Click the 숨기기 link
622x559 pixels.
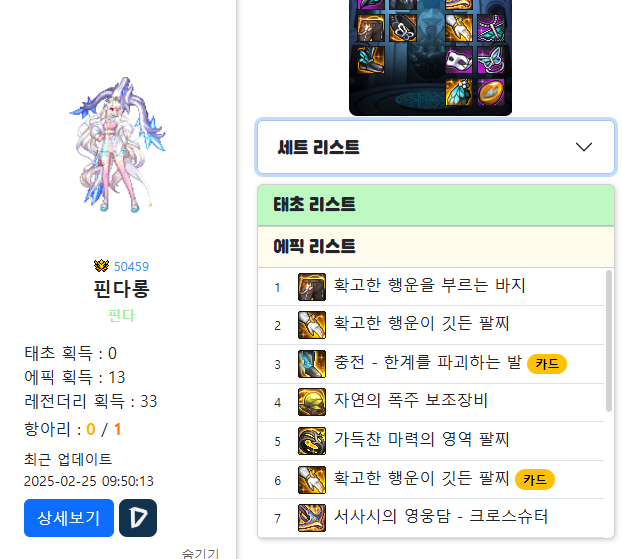pos(200,553)
